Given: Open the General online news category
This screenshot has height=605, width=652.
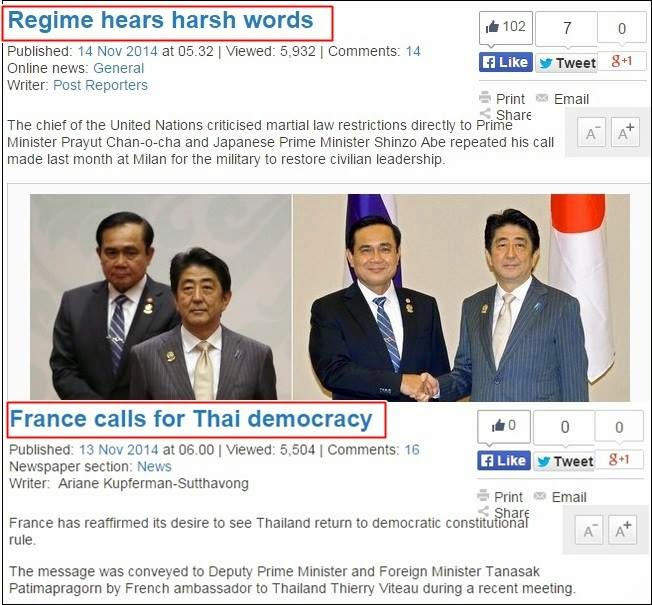Looking at the screenshot, I should (119, 68).
